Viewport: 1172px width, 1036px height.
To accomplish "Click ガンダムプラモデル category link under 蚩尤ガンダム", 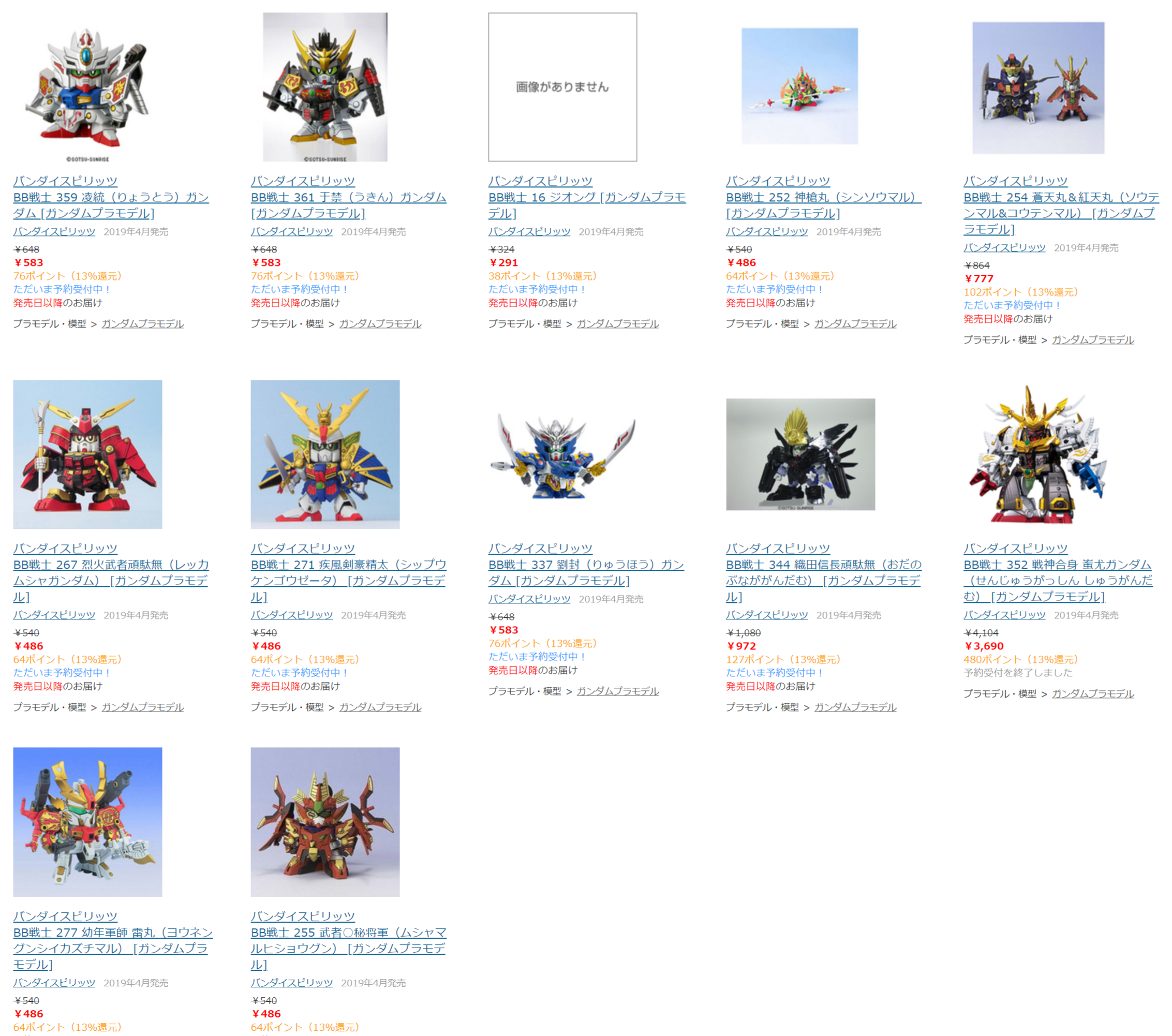I will pyautogui.click(x=1093, y=694).
